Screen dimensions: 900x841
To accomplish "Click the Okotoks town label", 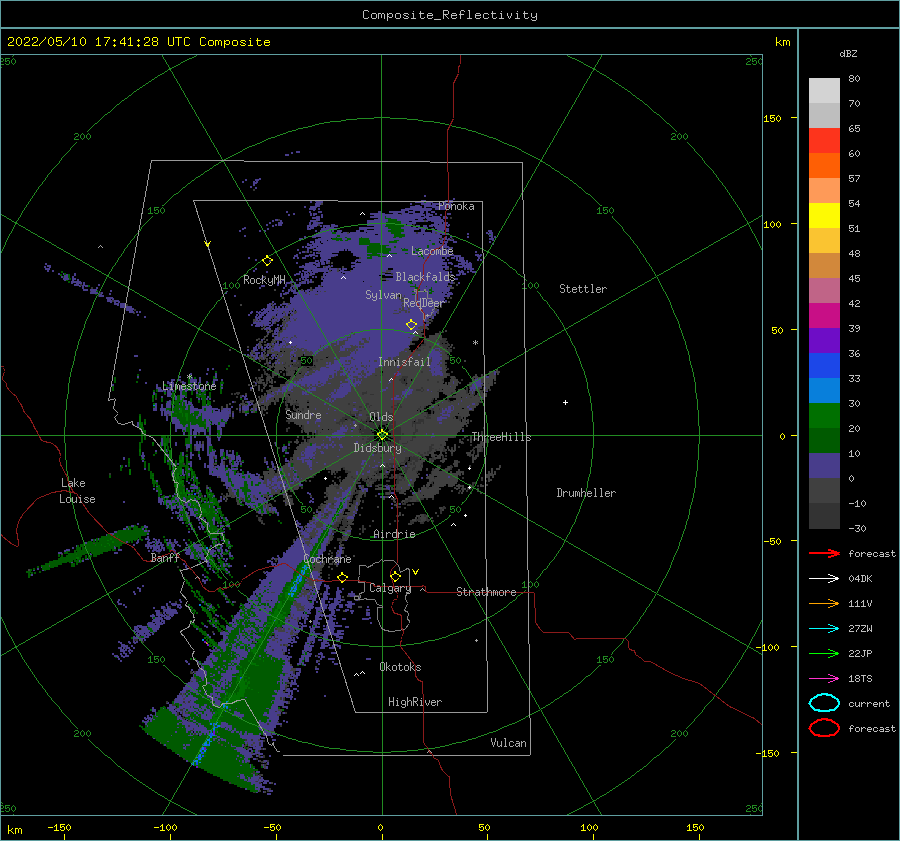I will point(401,667).
